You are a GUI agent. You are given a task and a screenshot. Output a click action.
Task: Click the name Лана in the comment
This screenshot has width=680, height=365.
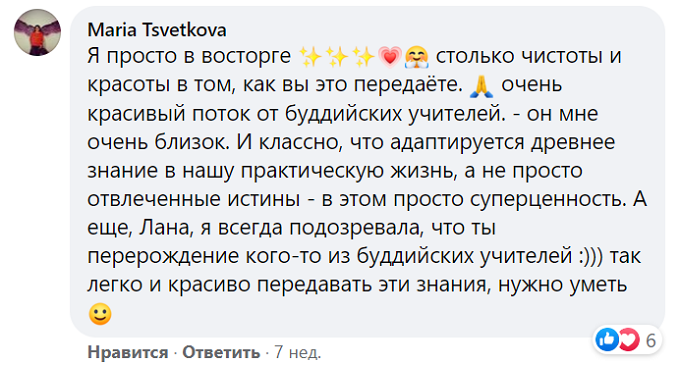click(165, 228)
